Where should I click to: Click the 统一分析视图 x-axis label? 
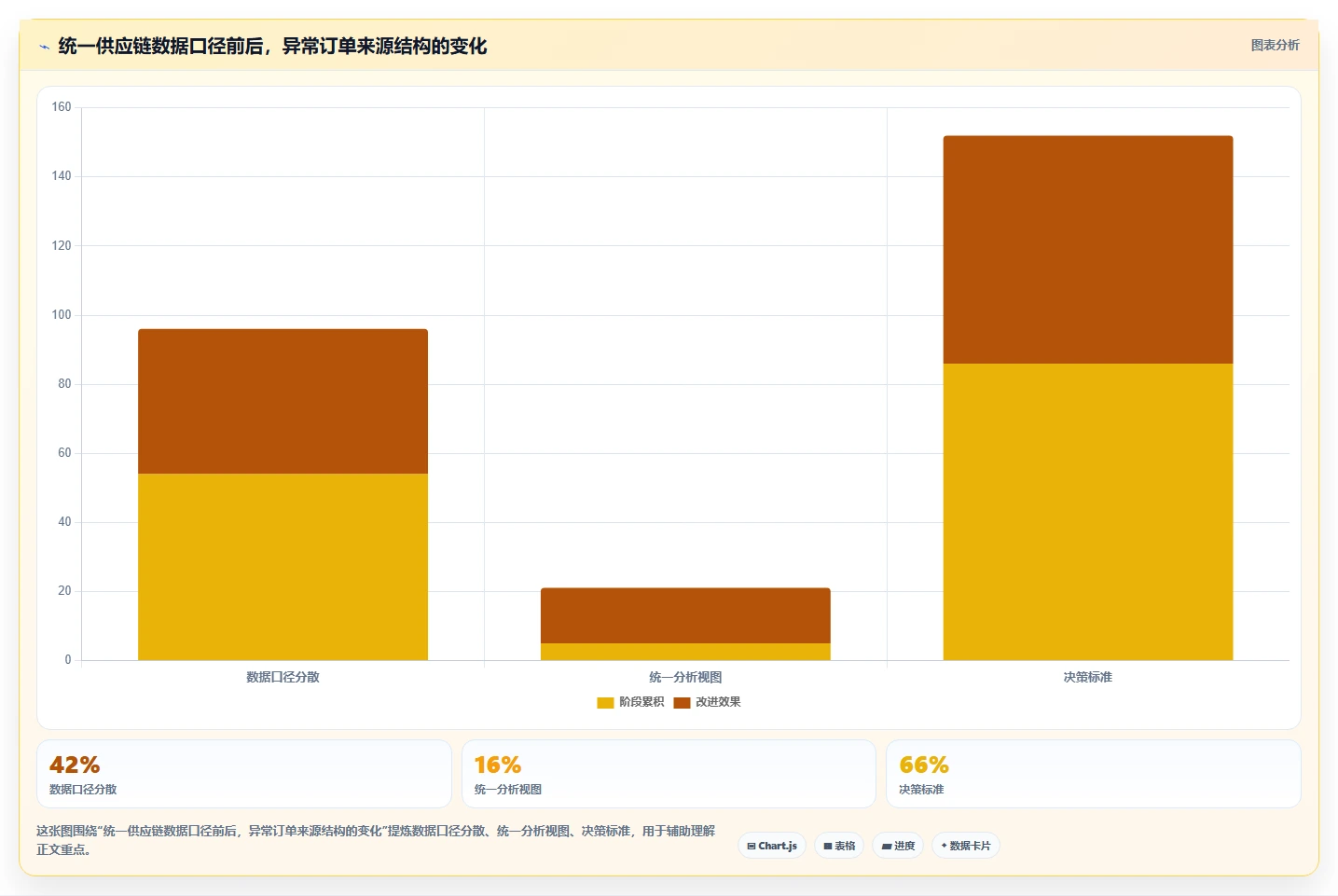pos(685,677)
